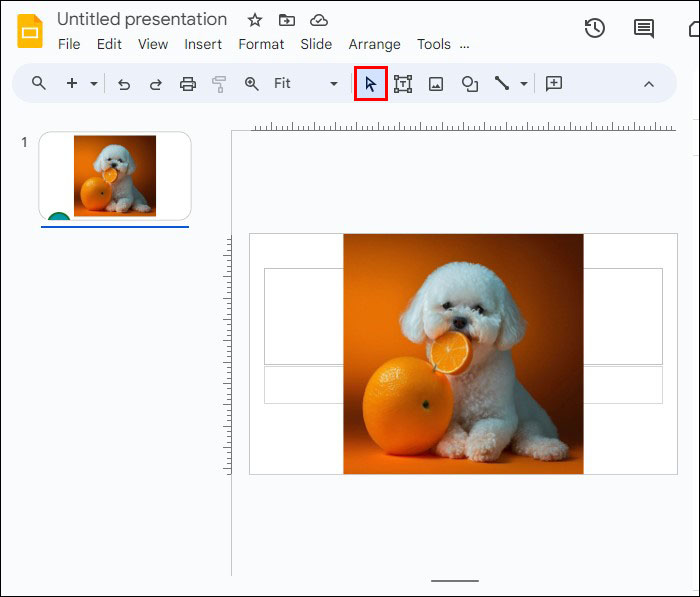Expand the line type dropdown arrow

[x=523, y=84]
